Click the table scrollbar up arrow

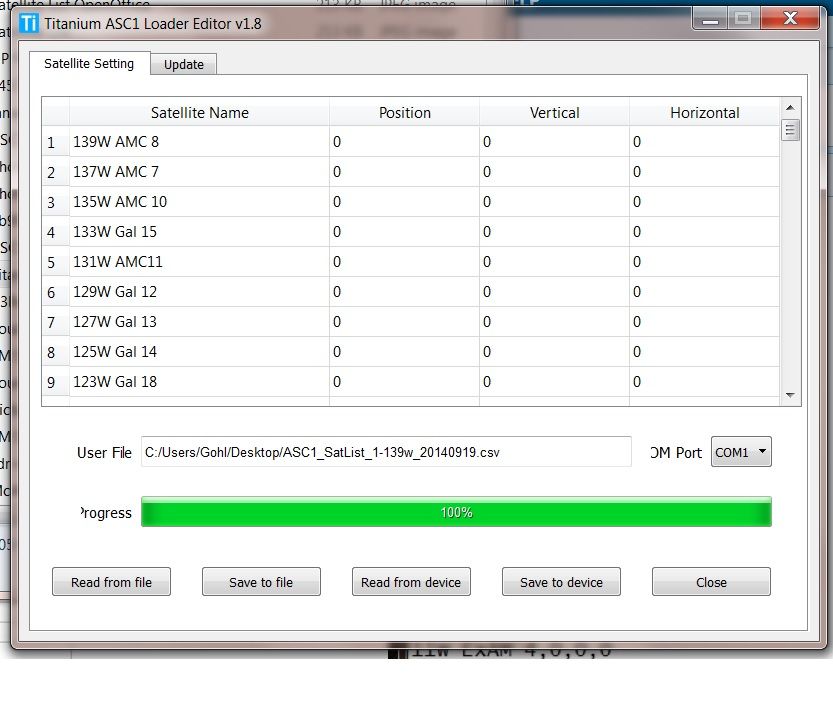coord(790,108)
